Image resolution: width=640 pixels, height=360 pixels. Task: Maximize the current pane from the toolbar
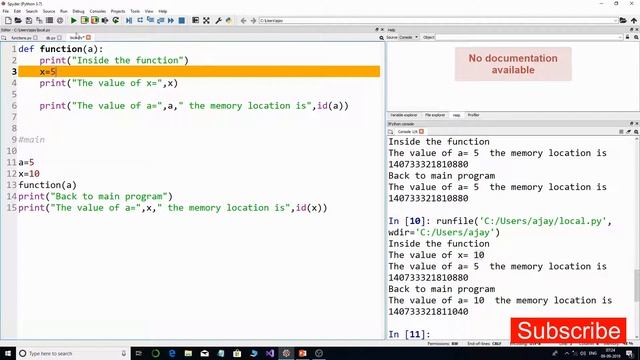196,20
